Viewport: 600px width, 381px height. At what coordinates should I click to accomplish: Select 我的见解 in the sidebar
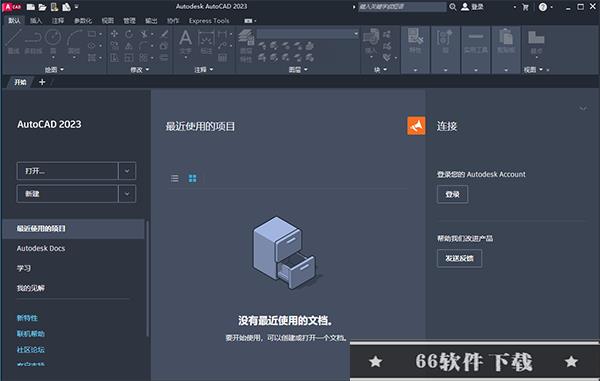coord(31,288)
